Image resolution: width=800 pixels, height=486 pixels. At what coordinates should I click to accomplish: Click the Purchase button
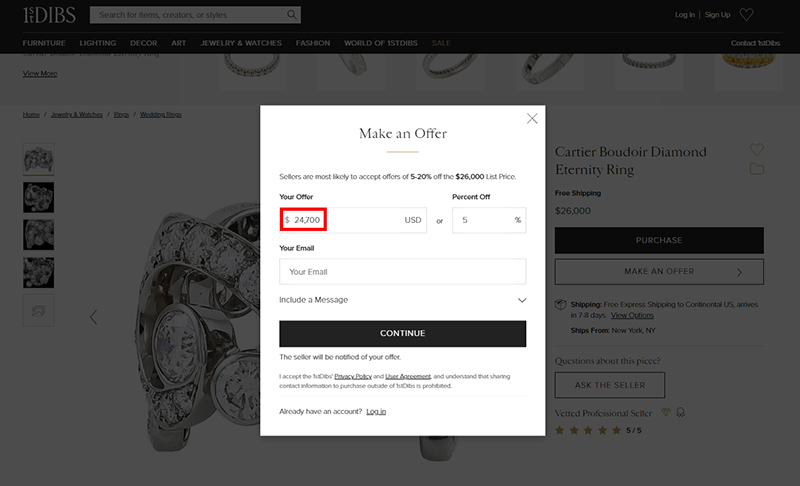[x=659, y=240]
